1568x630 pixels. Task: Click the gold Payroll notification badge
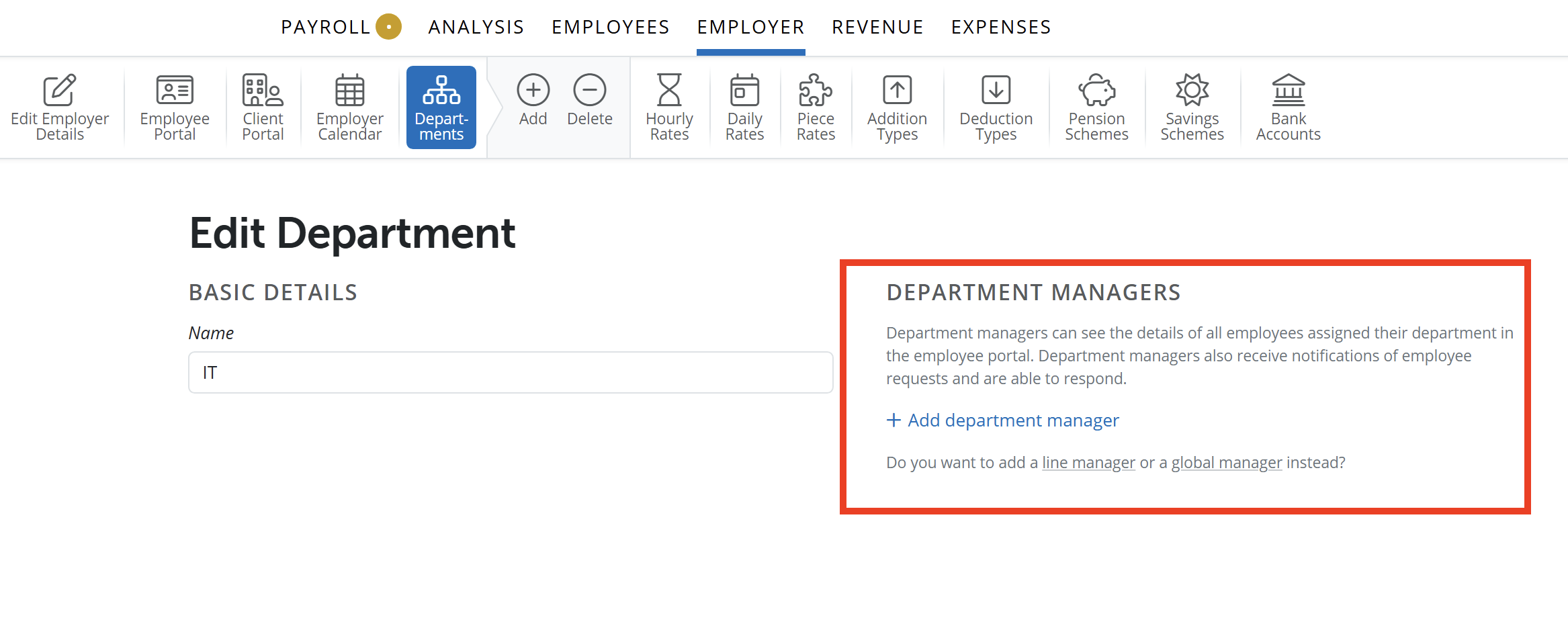point(388,27)
